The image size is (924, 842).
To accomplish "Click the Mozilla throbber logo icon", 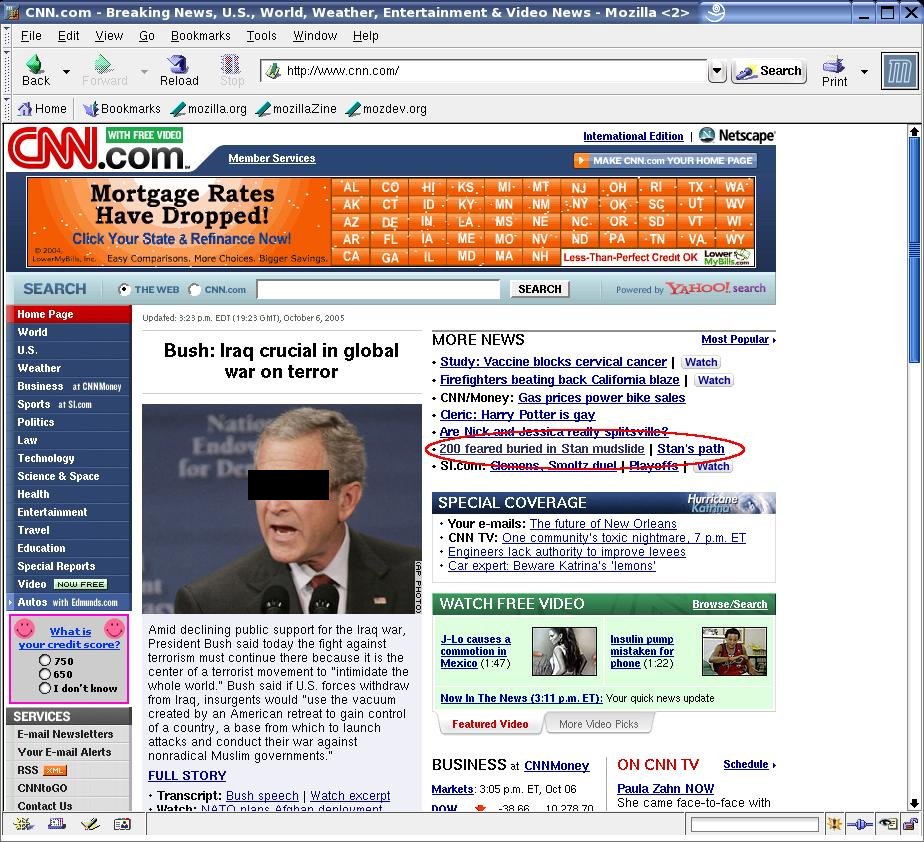I will (899, 71).
